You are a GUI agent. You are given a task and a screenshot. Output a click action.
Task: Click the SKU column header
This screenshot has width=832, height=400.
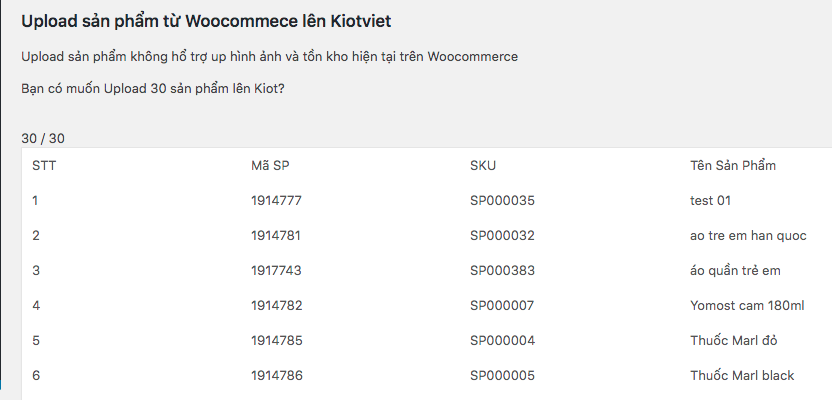pyautogui.click(x=483, y=166)
